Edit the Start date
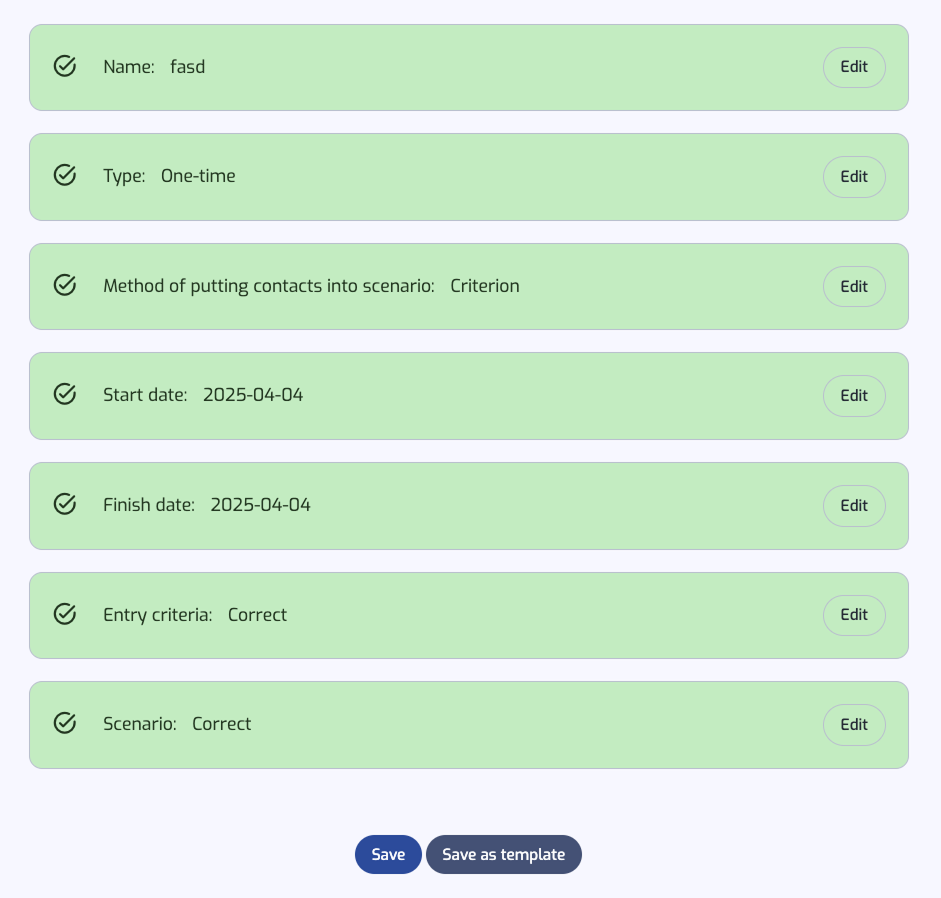 coord(854,396)
